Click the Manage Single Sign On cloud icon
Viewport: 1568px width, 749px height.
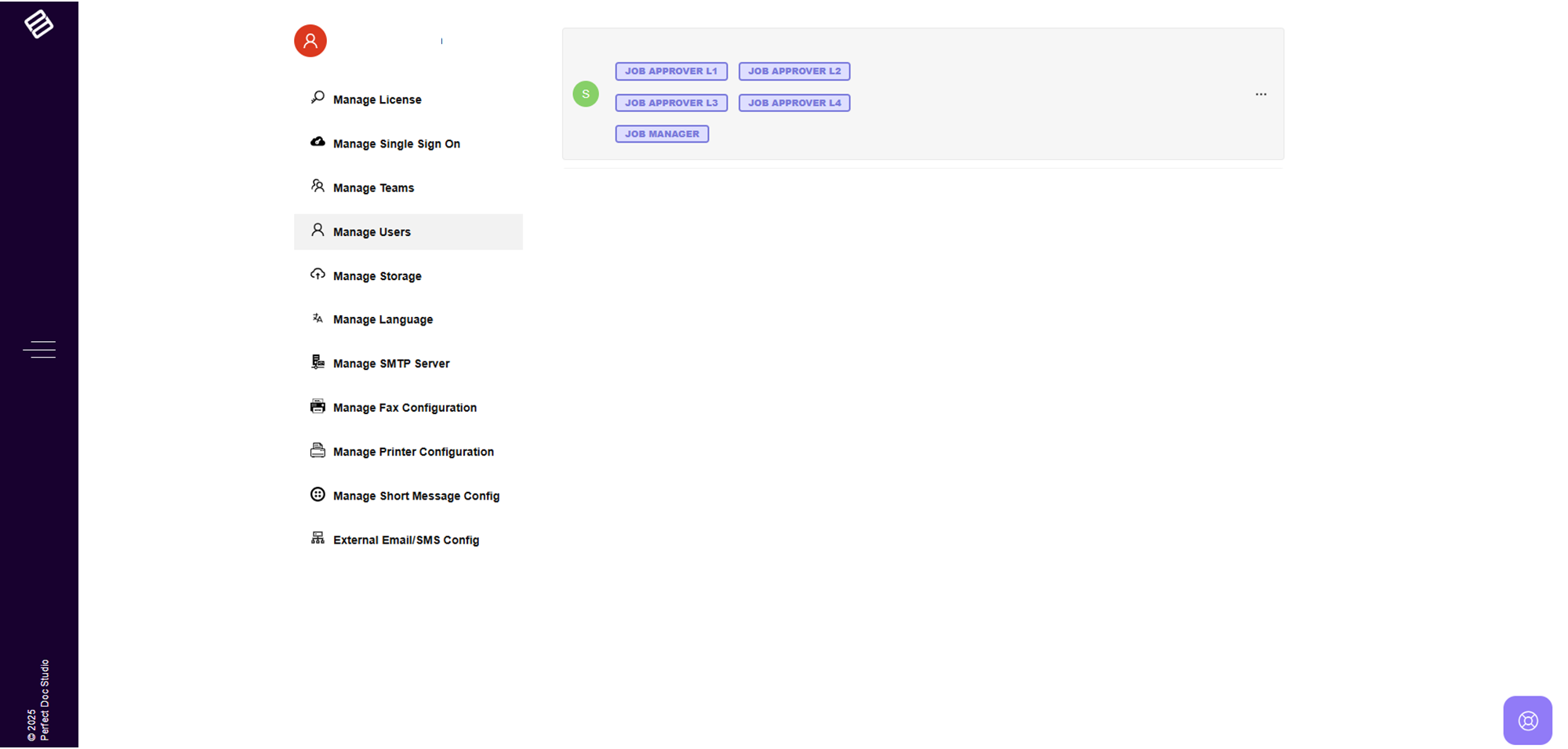click(318, 142)
